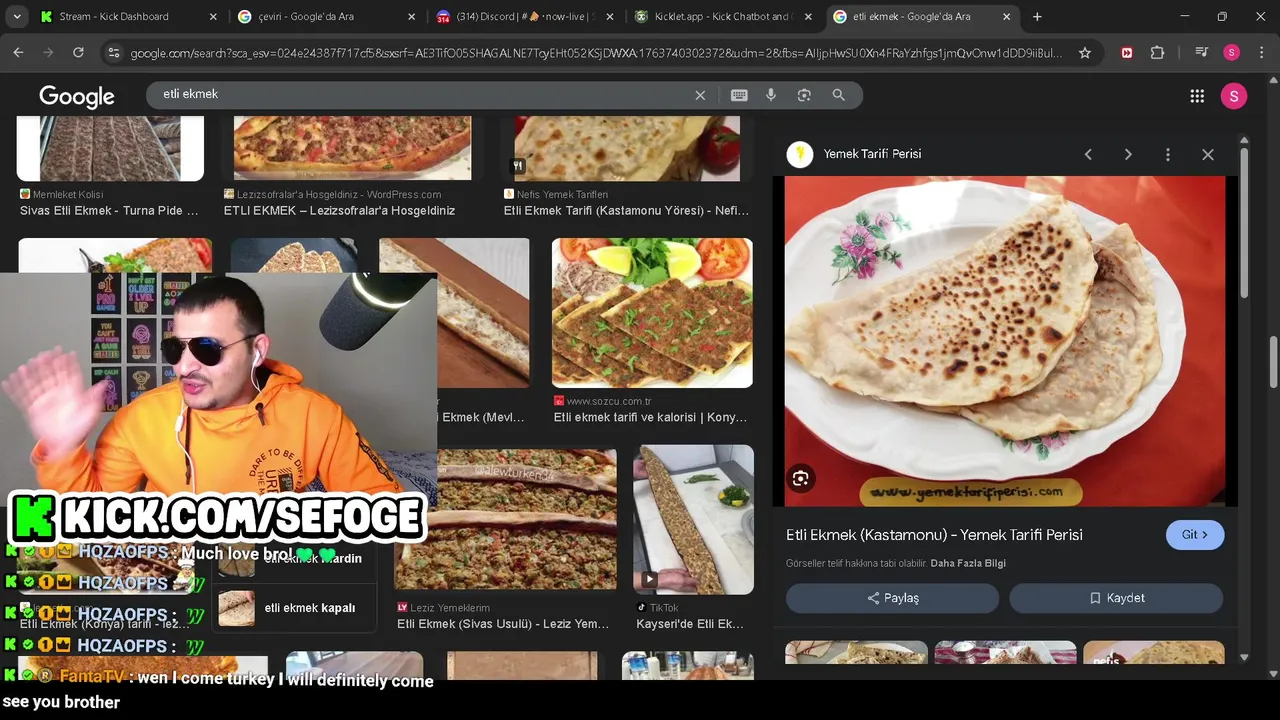This screenshot has height=720, width=1280.
Task: Open ETLI EKMEK Lezizsofralar result title
Action: tap(339, 211)
